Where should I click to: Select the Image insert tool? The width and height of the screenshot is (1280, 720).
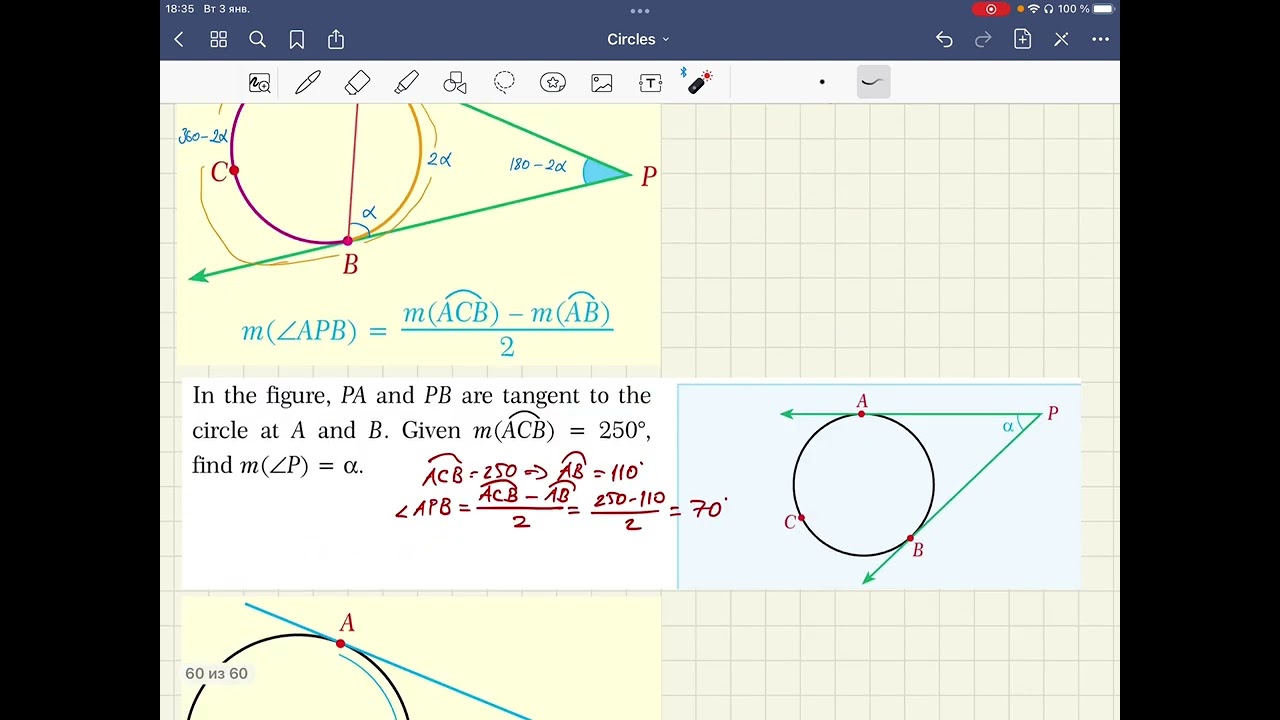(x=602, y=83)
